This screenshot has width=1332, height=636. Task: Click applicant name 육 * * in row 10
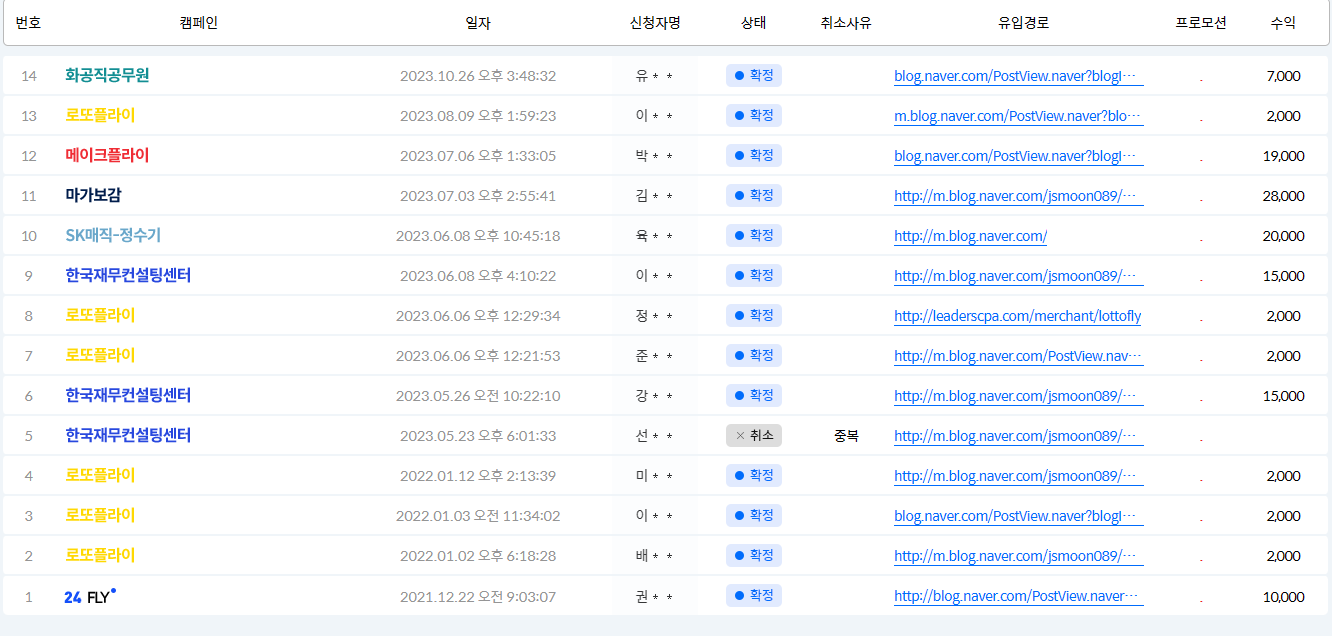click(x=654, y=236)
